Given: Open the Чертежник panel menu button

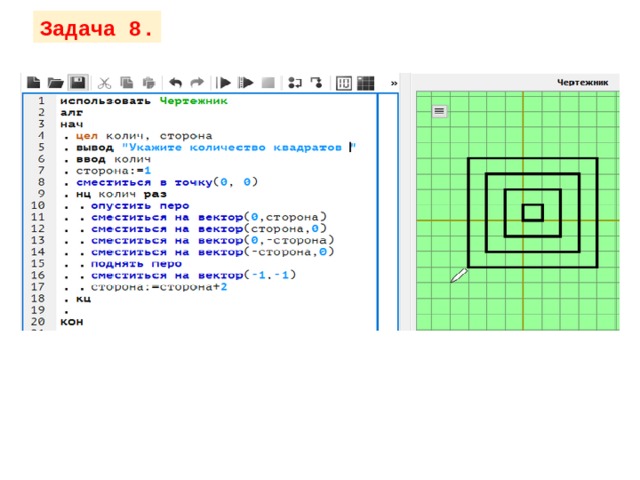Looking at the screenshot, I should (439, 111).
